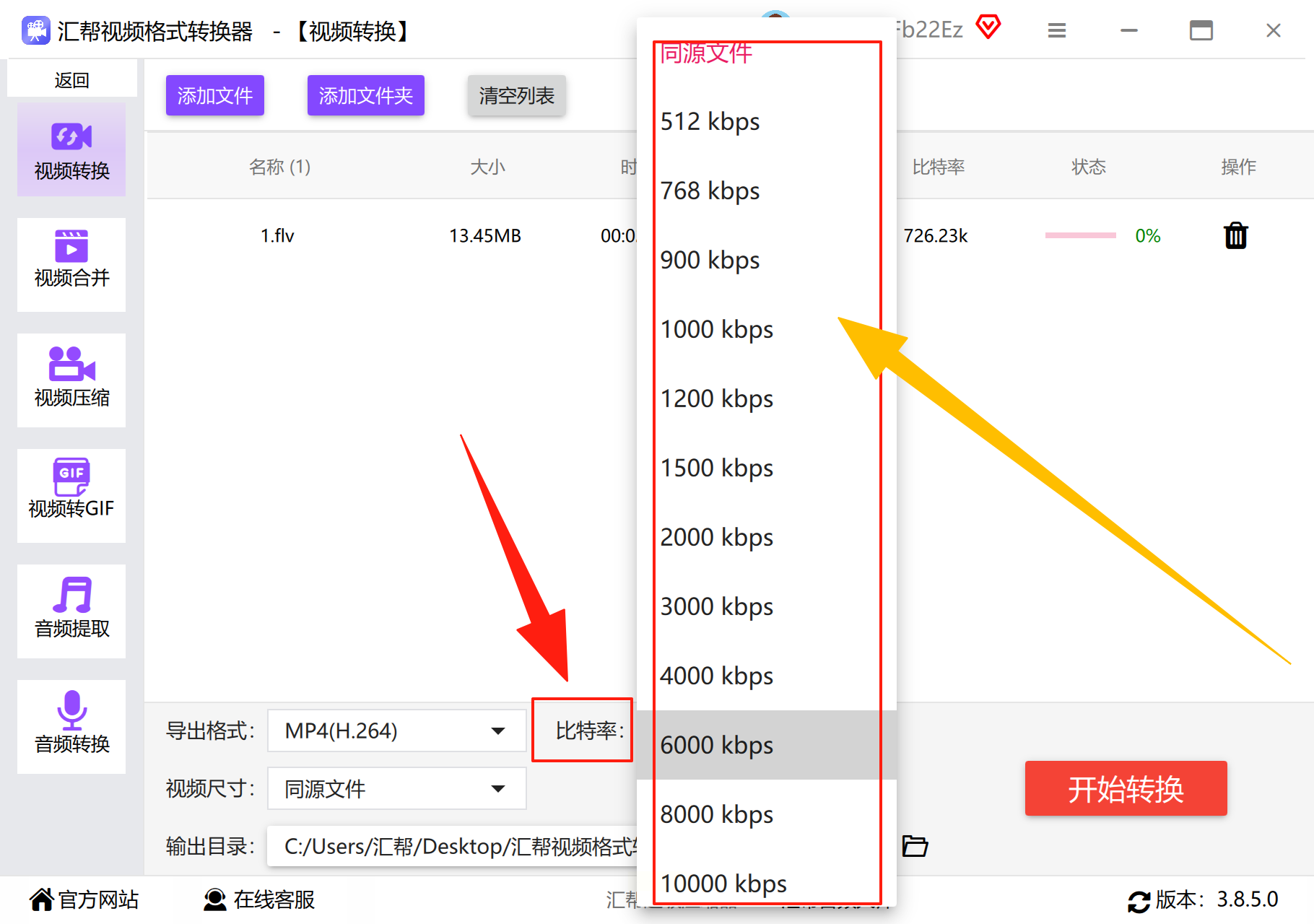
Task: Click the 开始转换 start button
Action: (1126, 788)
